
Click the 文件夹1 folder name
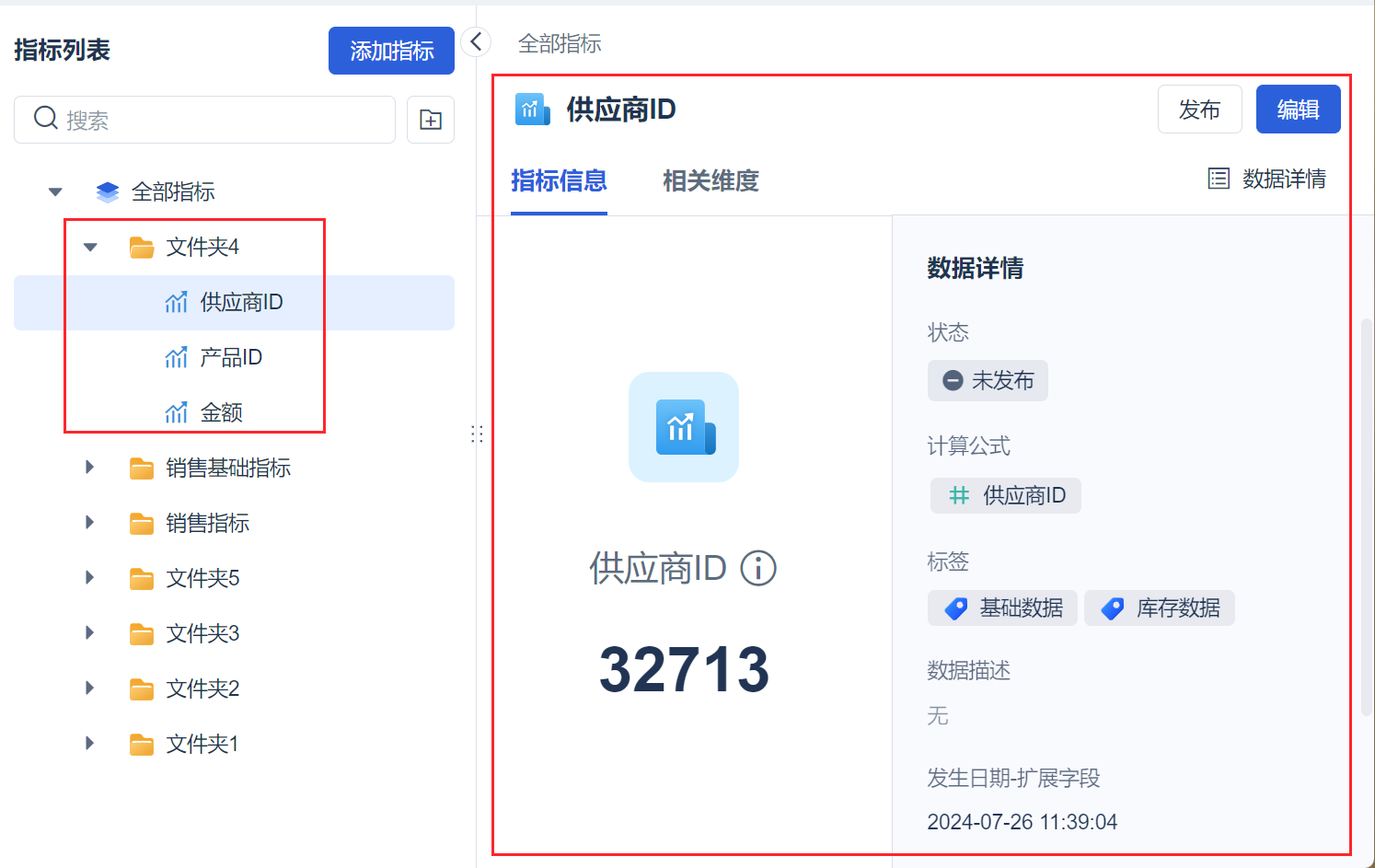pyautogui.click(x=202, y=744)
